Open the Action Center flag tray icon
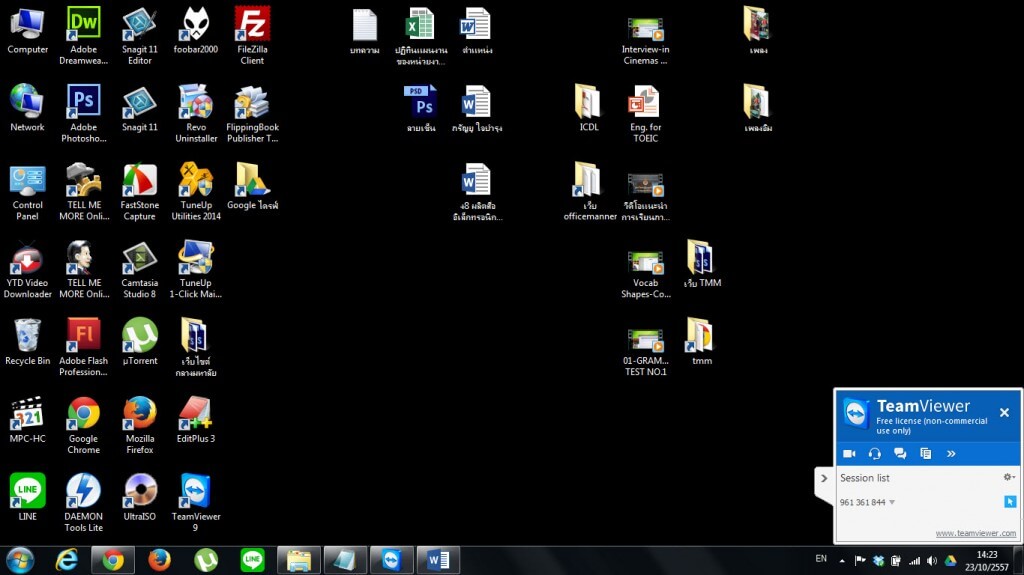 860,561
